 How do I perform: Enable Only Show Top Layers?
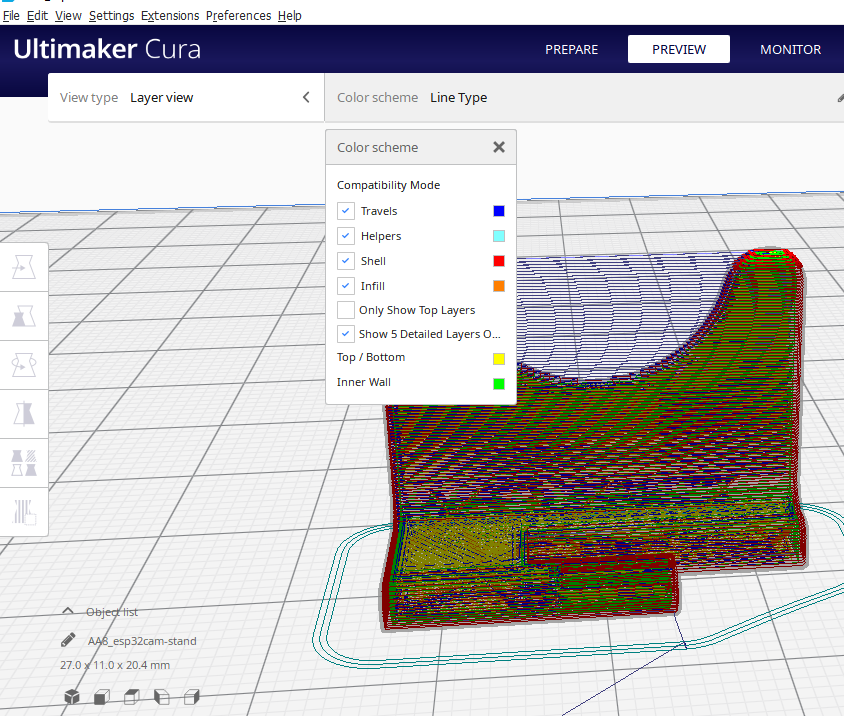tap(346, 310)
